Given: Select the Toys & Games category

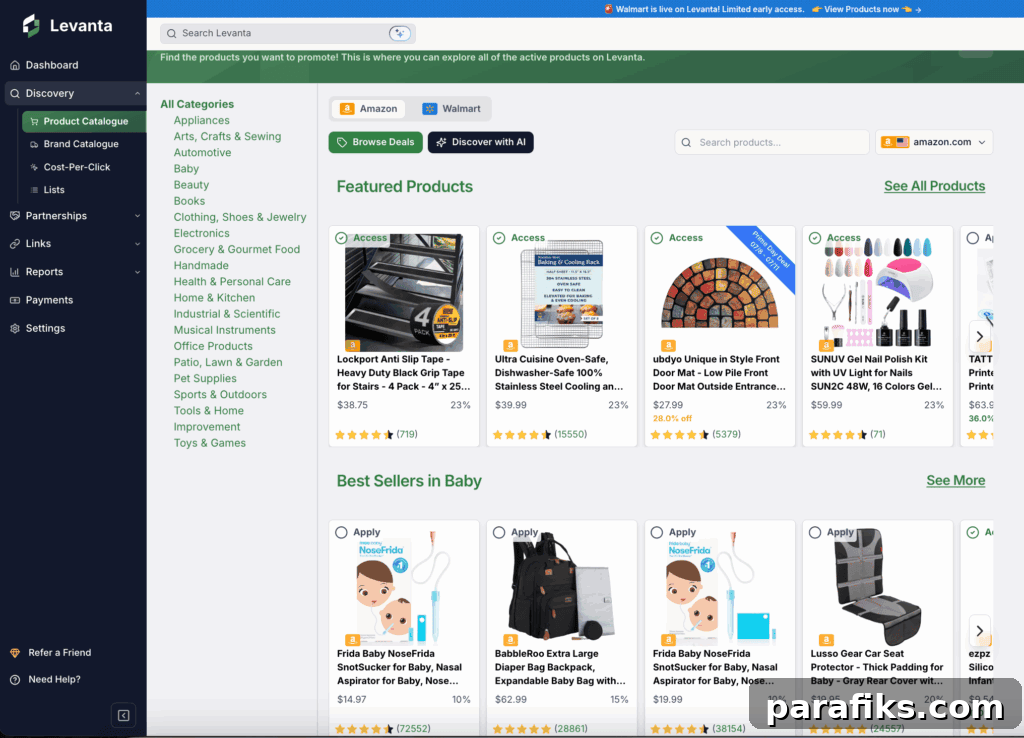Looking at the screenshot, I should [x=210, y=443].
